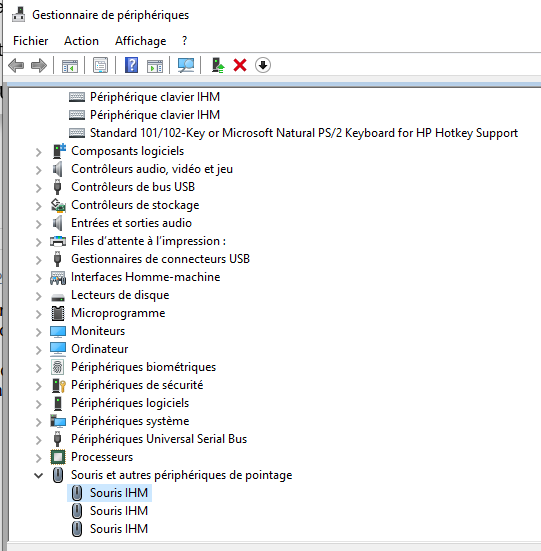The image size is (541, 551).
Task: Open the Properties toolbar icon
Action: pos(100,65)
